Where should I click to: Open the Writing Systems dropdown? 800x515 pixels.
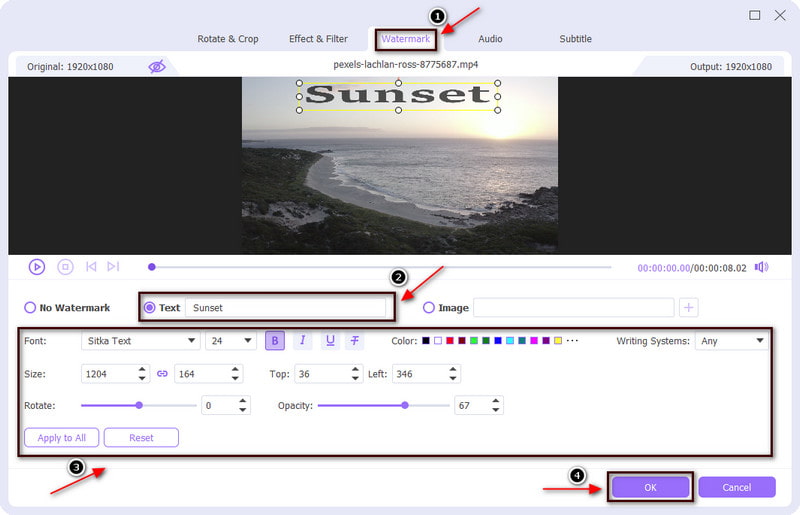click(731, 340)
